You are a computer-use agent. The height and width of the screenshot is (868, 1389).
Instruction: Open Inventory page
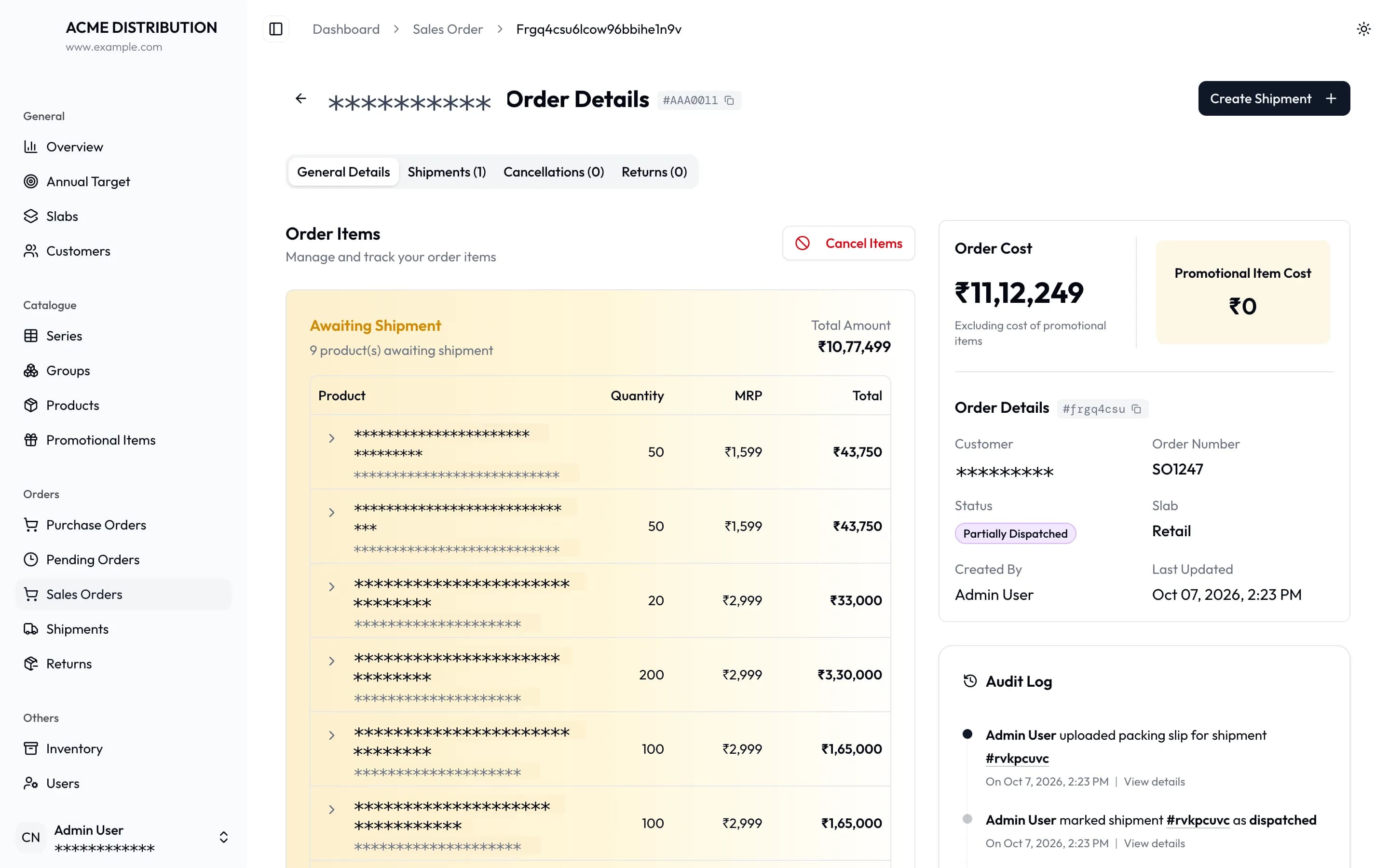pyautogui.click(x=123, y=748)
